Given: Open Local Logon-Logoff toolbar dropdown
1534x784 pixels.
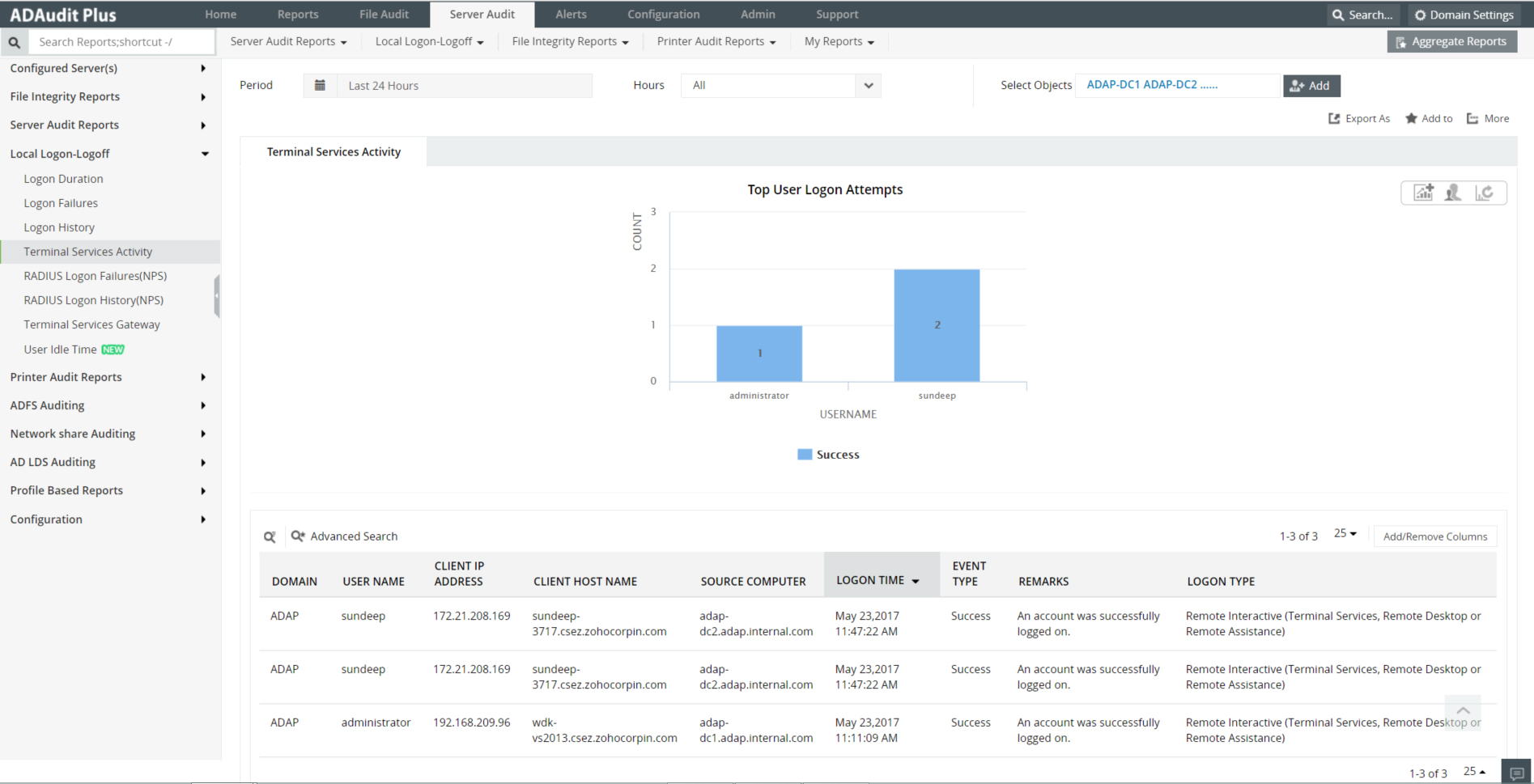Looking at the screenshot, I should click(429, 41).
